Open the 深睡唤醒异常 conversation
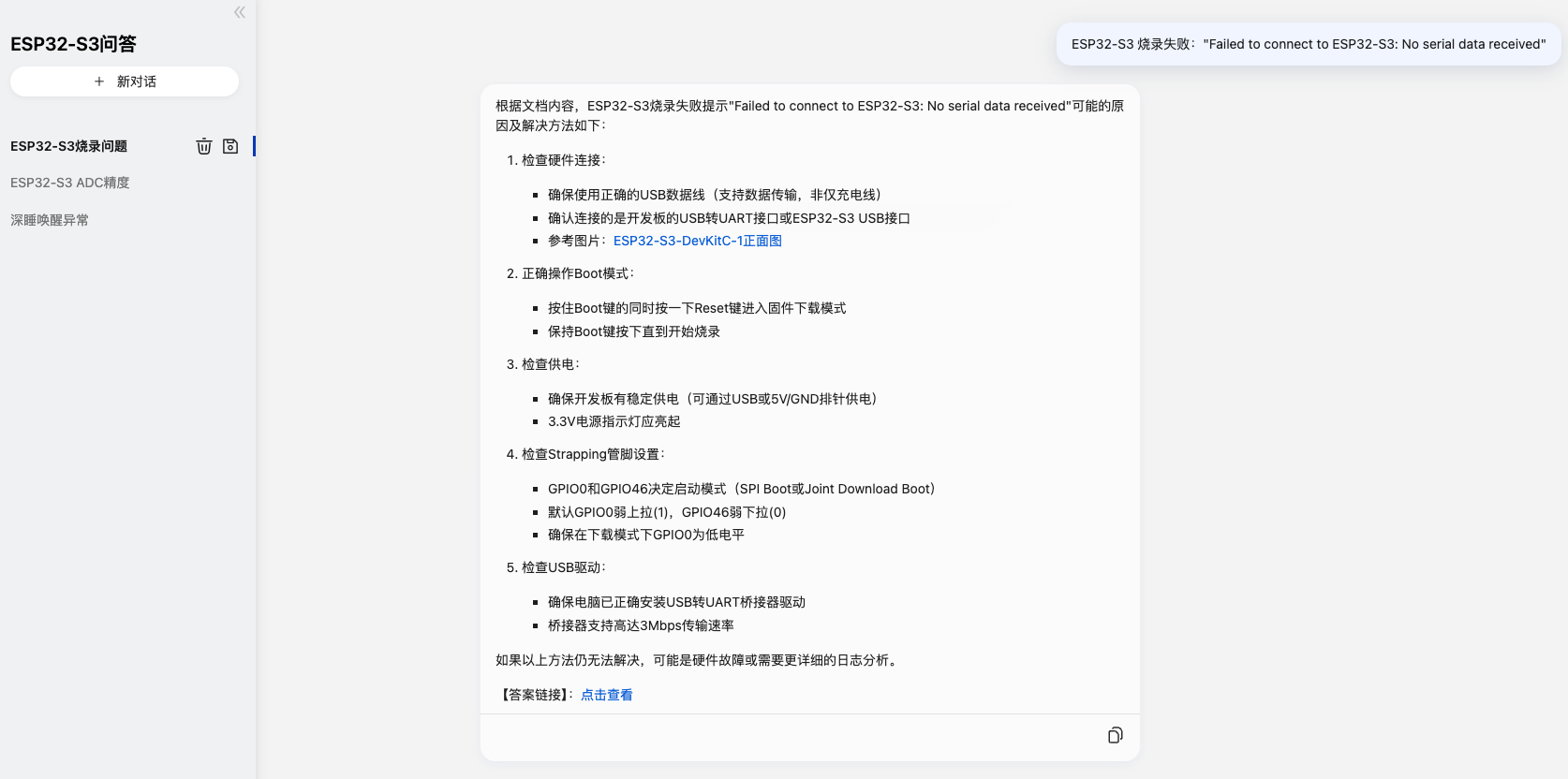This screenshot has height=779, width=1568. point(50,220)
